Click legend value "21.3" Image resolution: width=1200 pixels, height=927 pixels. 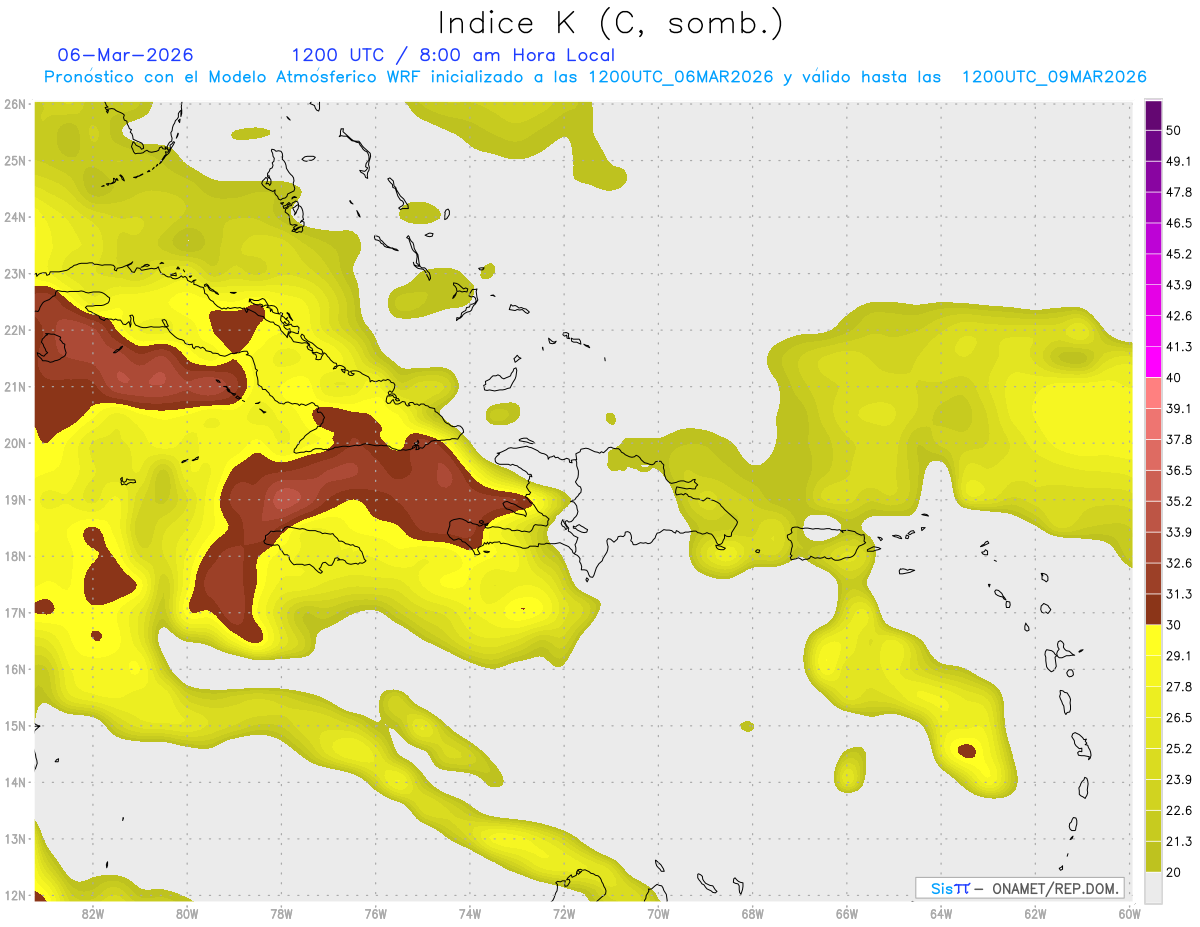pos(1178,842)
